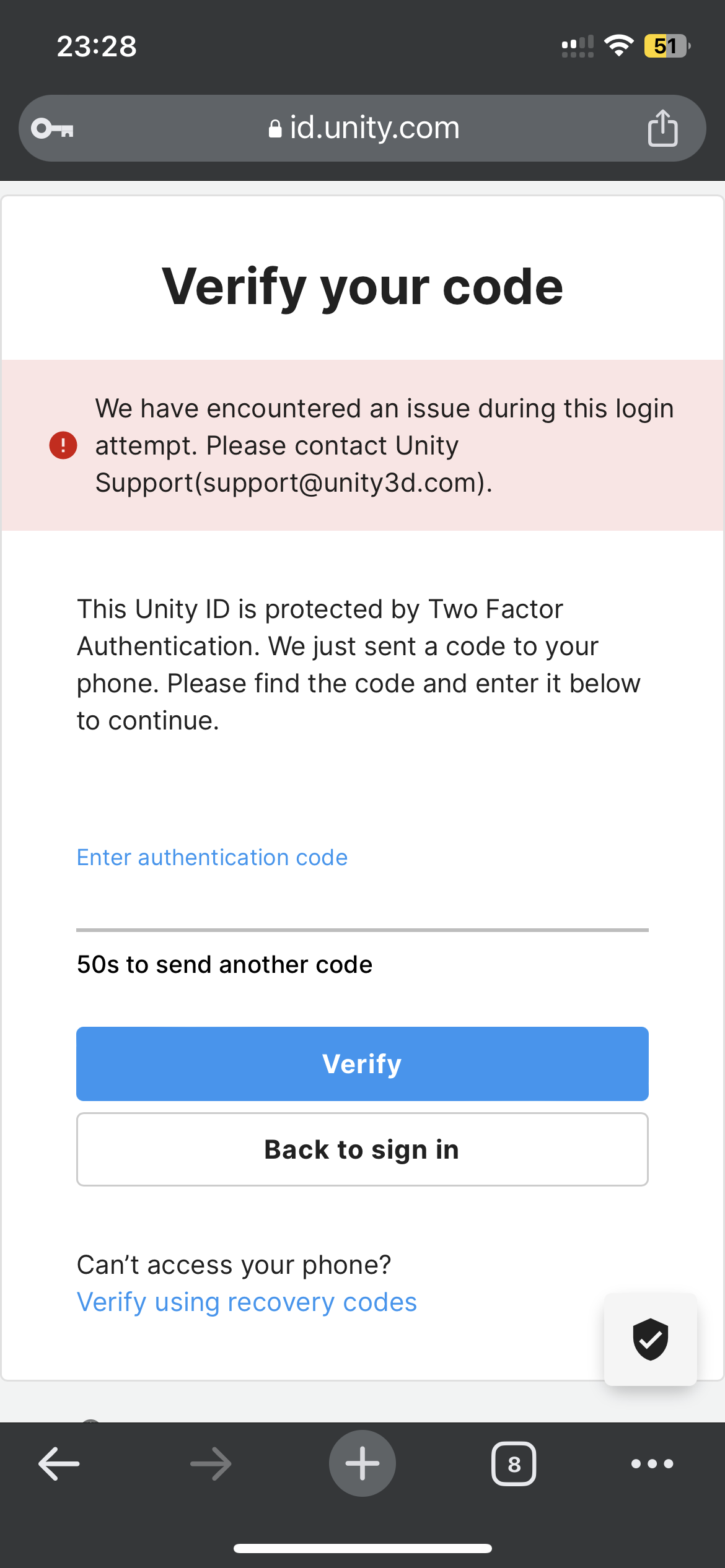
Task: Tap the id.unity.com address bar
Action: click(x=374, y=128)
